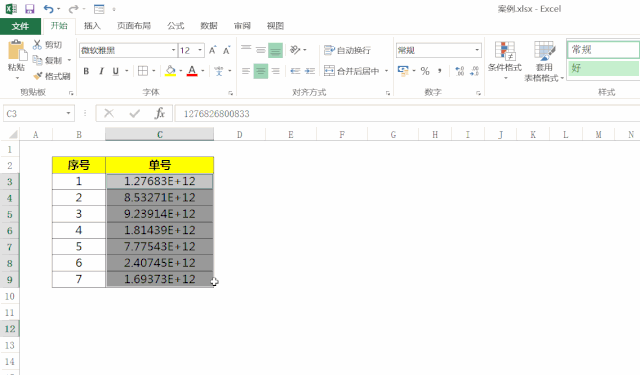The height and width of the screenshot is (375, 640).
Task: Cancel formula bar entry with X
Action: click(109, 113)
